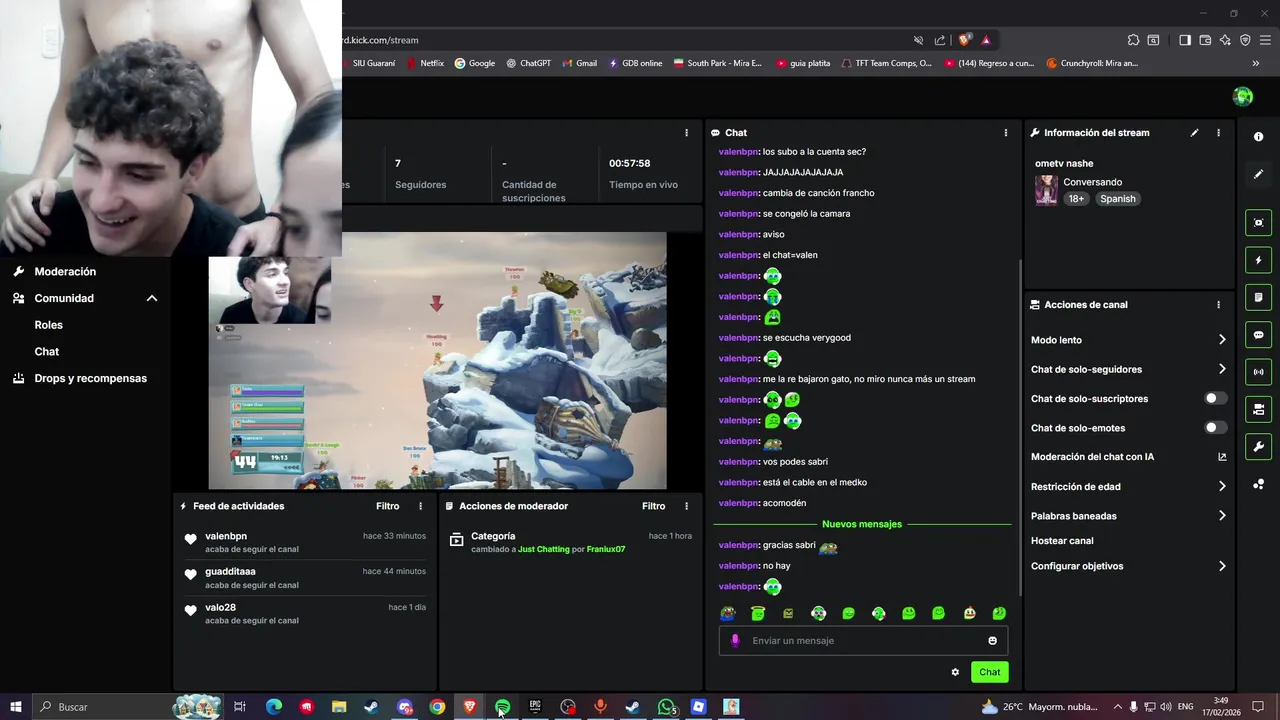Open browser extensions puzzle icon
This screenshot has height=720, width=1280.
pos(1133,40)
